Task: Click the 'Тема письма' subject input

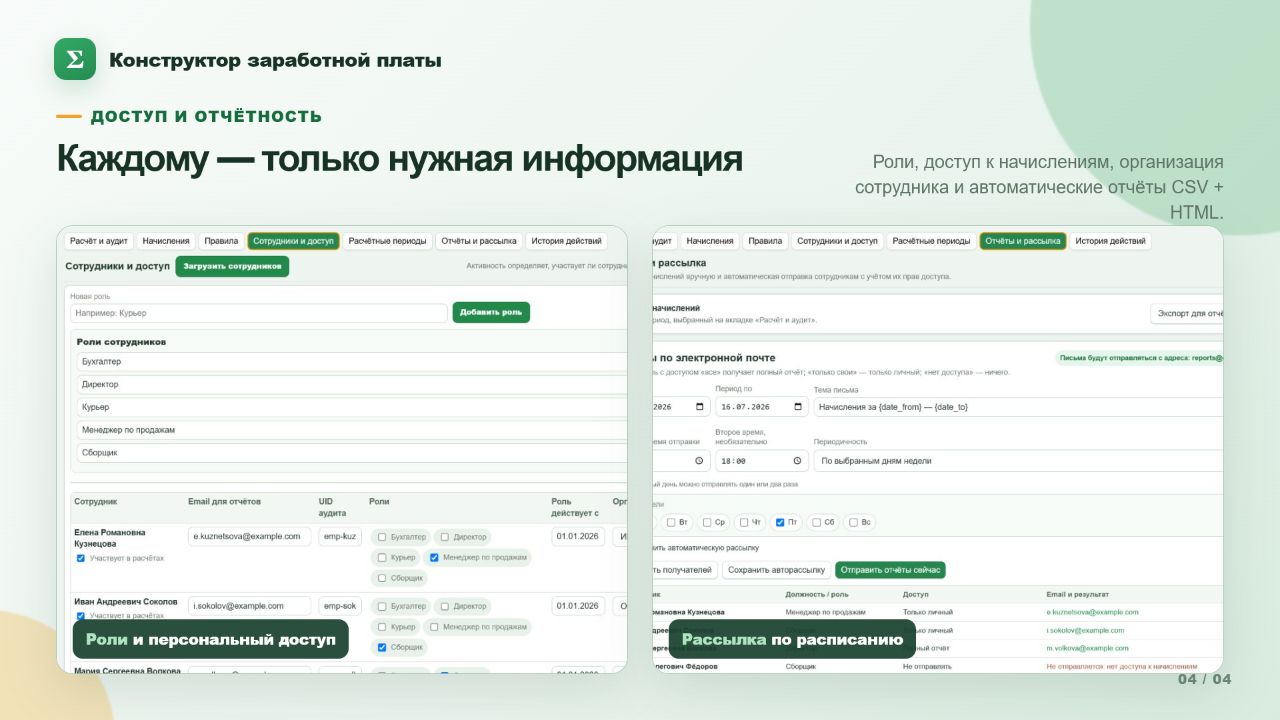Action: (1018, 407)
